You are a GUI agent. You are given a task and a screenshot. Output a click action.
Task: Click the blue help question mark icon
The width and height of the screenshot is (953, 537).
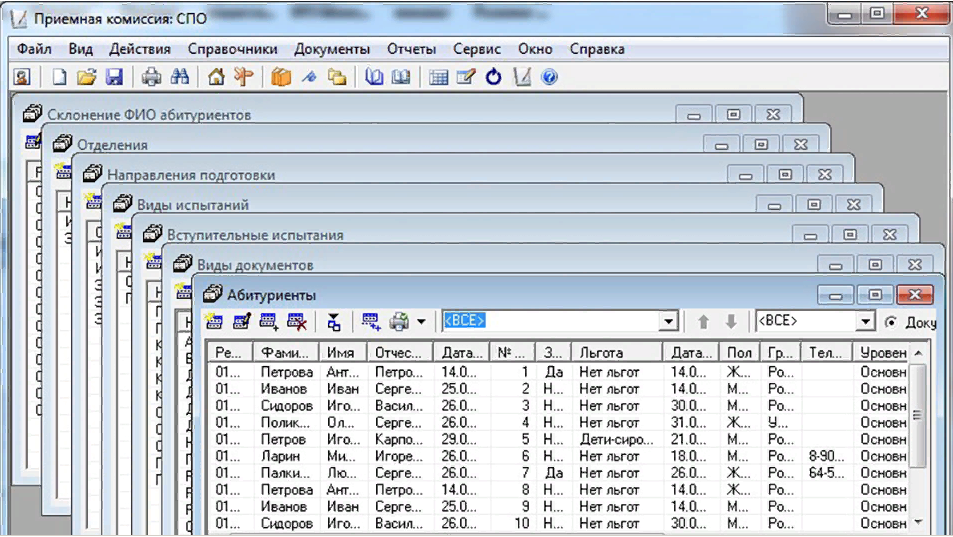549,77
